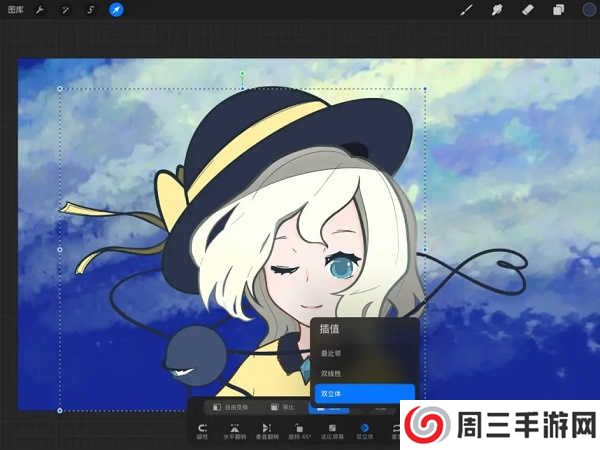Switch to the 等比 uniform transform mode
Viewport: 600px width, 450px height.
[283, 408]
